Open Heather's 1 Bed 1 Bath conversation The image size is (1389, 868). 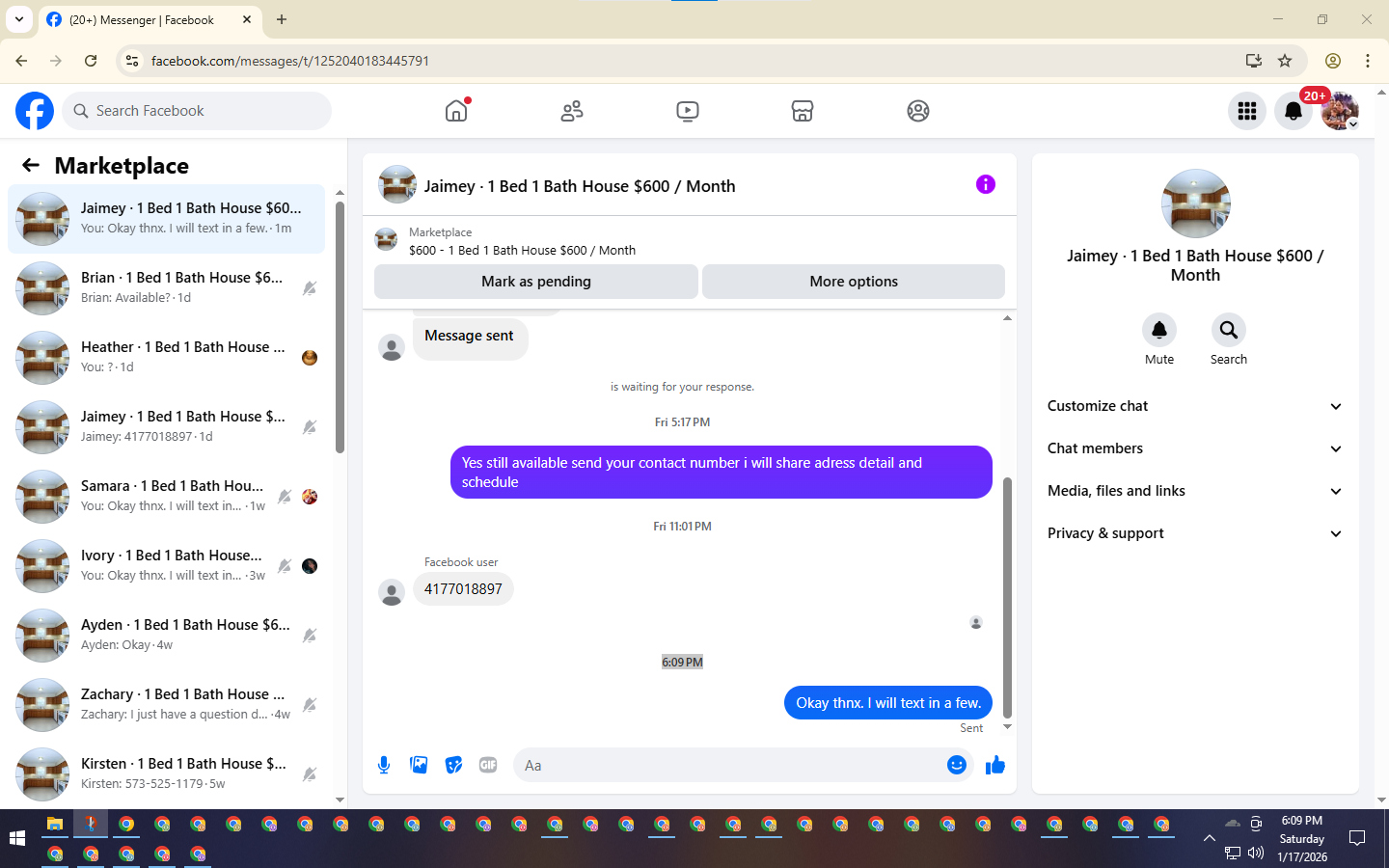click(166, 358)
